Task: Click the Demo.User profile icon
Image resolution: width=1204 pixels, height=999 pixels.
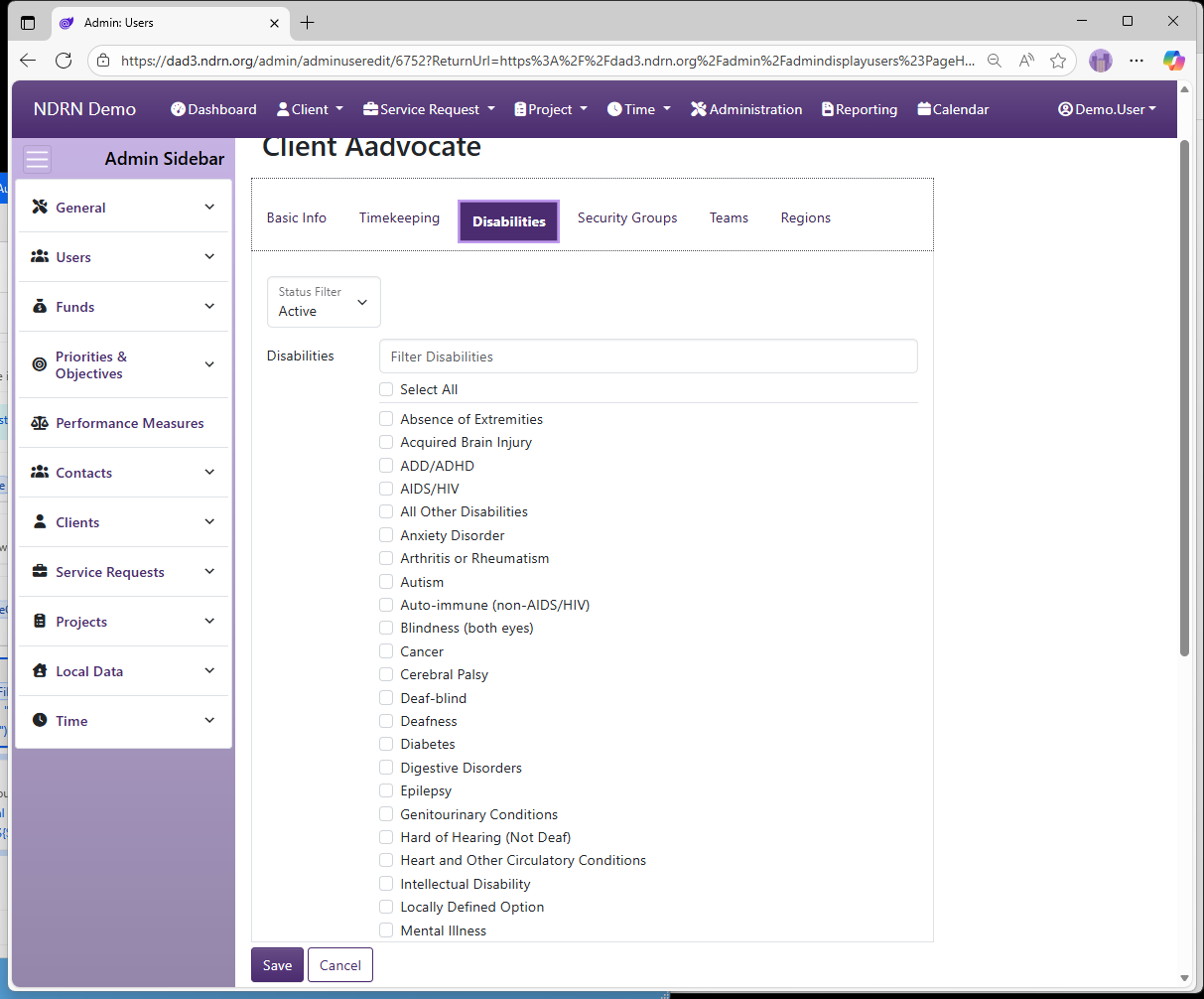Action: tap(1066, 109)
